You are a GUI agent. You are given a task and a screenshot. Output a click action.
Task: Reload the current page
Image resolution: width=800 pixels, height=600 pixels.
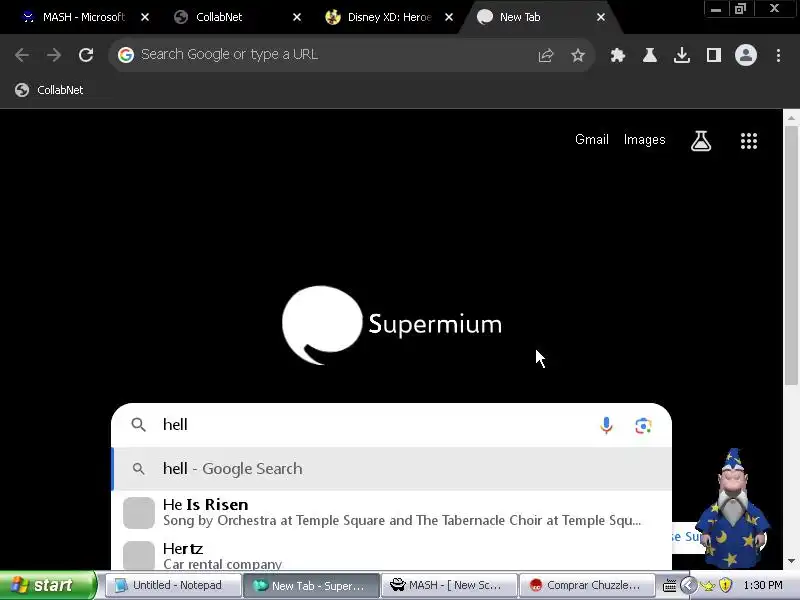86,55
